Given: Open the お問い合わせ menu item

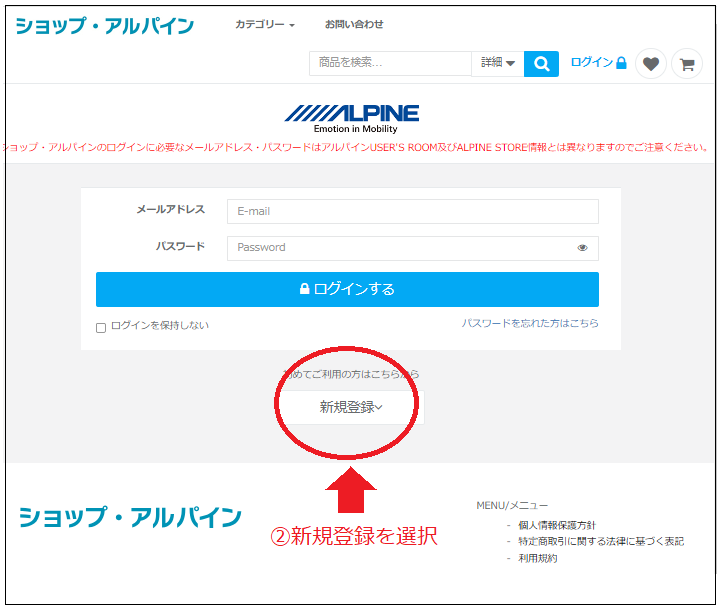Looking at the screenshot, I should 353,24.
